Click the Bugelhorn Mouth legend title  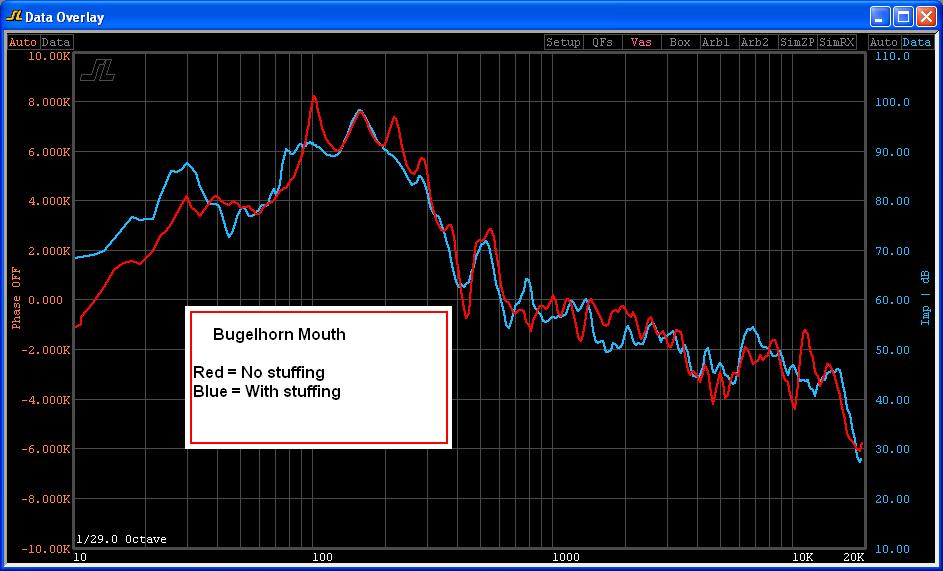279,335
